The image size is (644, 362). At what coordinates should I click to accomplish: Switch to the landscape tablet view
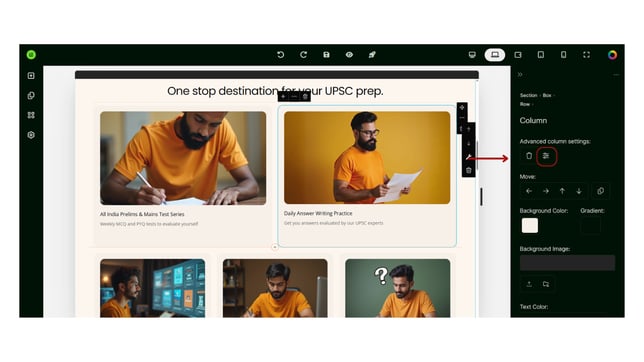click(x=518, y=55)
